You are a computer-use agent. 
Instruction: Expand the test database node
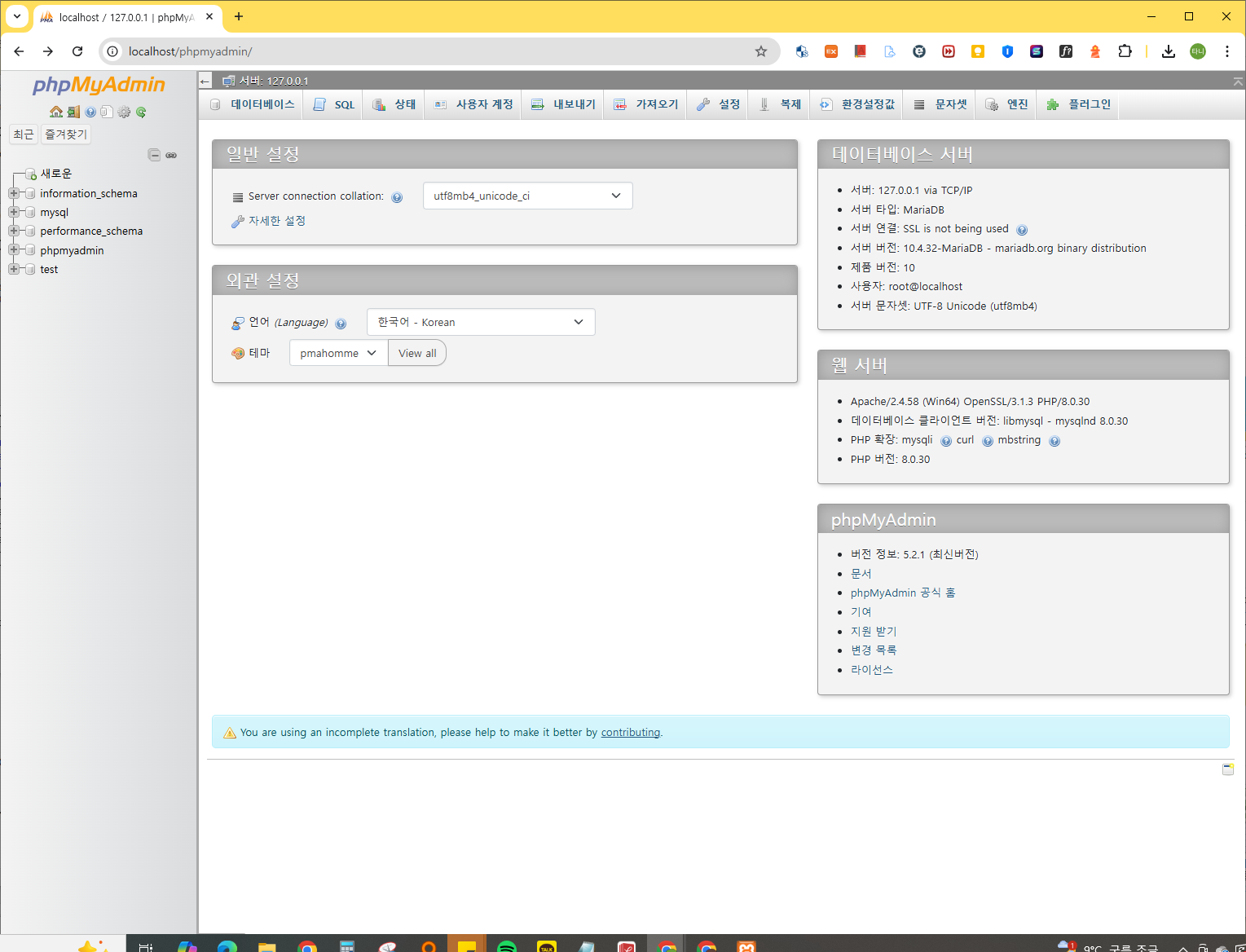[14, 269]
